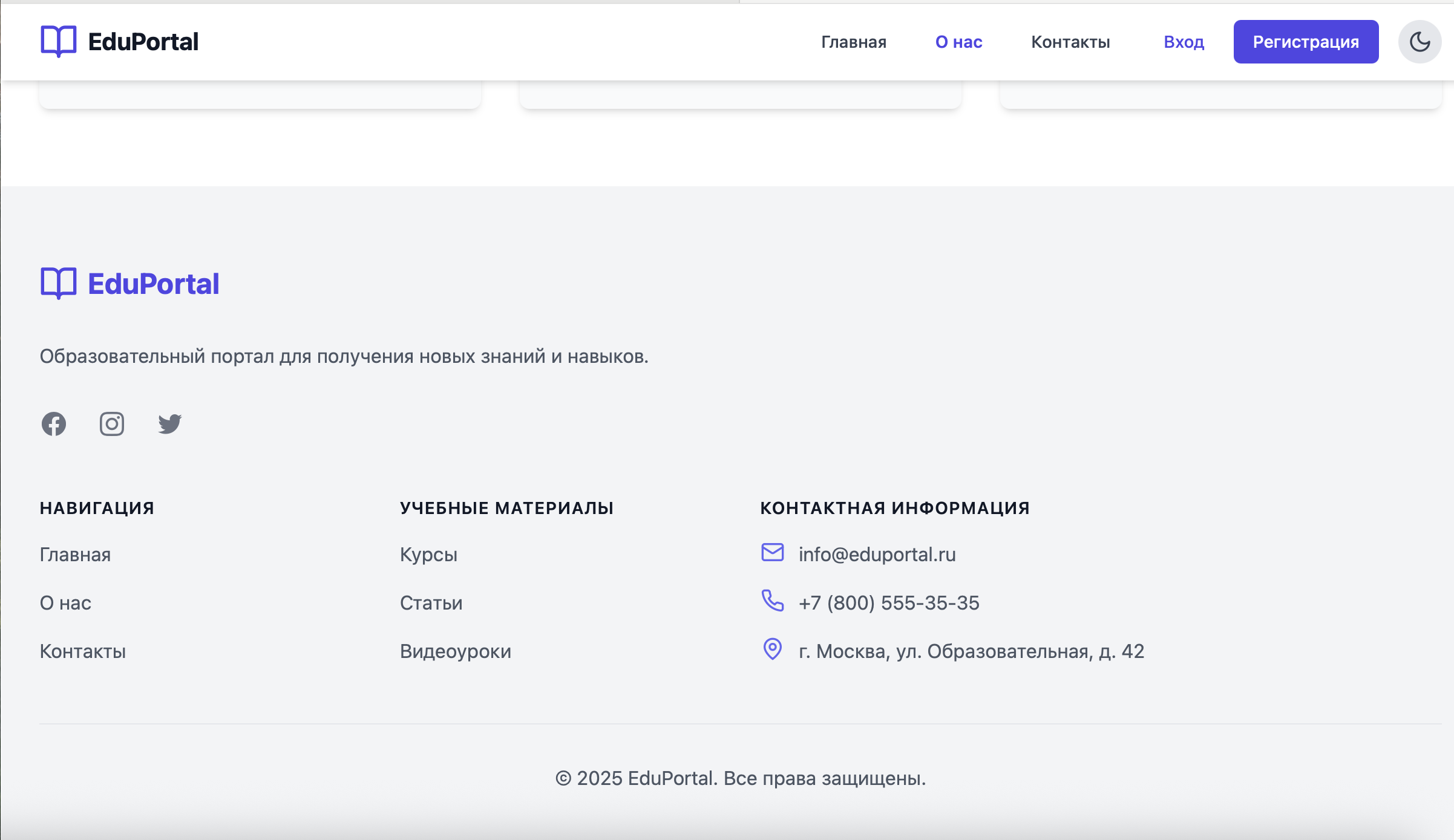
Task: Open the Instagram profile
Action: point(111,424)
